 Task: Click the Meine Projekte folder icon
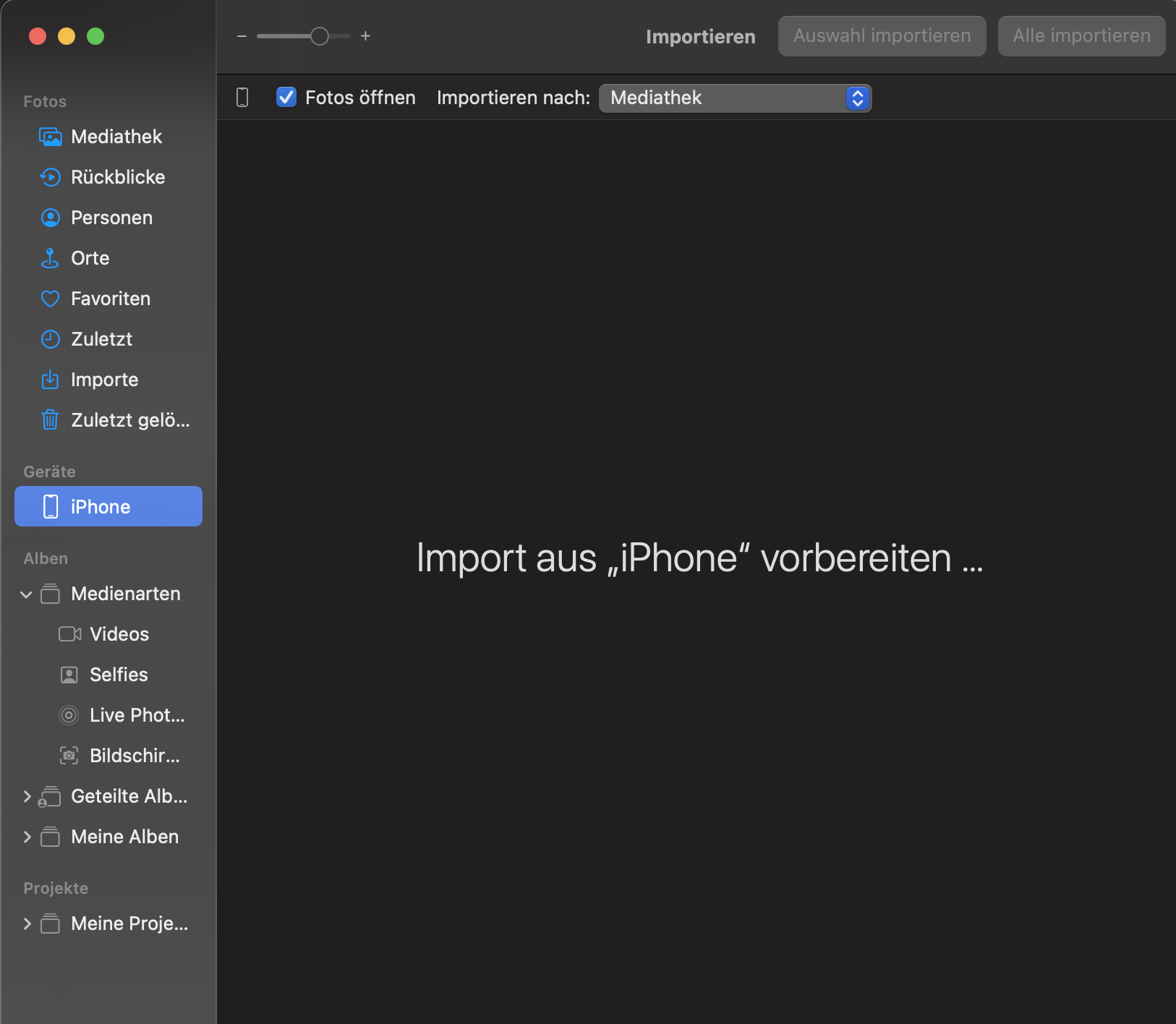[x=50, y=923]
